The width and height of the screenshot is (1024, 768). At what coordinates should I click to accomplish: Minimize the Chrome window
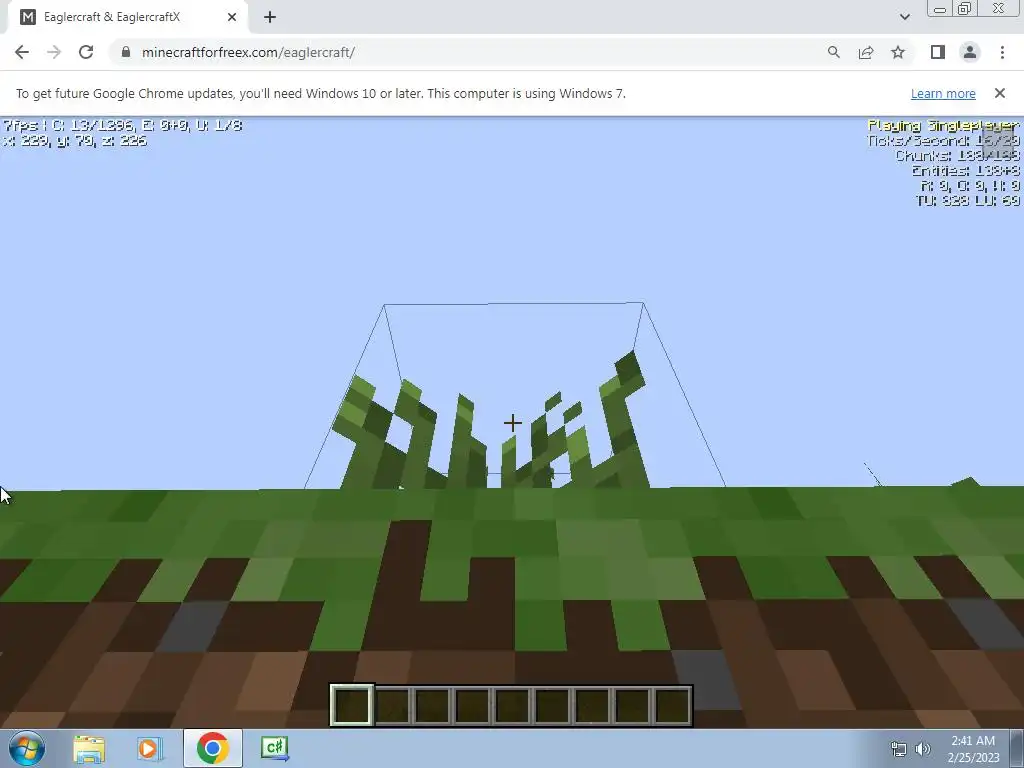coord(940,9)
